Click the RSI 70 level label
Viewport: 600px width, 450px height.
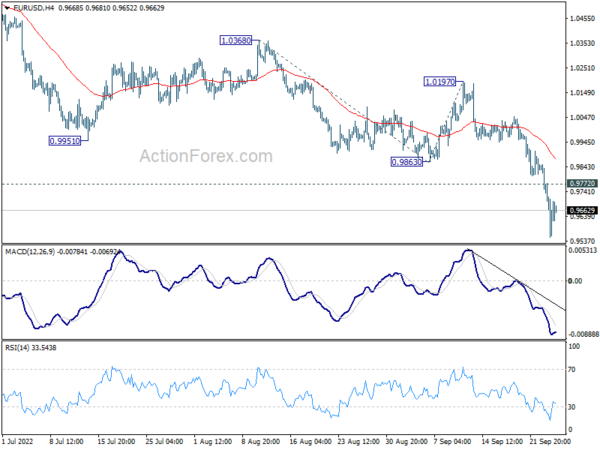coord(572,370)
